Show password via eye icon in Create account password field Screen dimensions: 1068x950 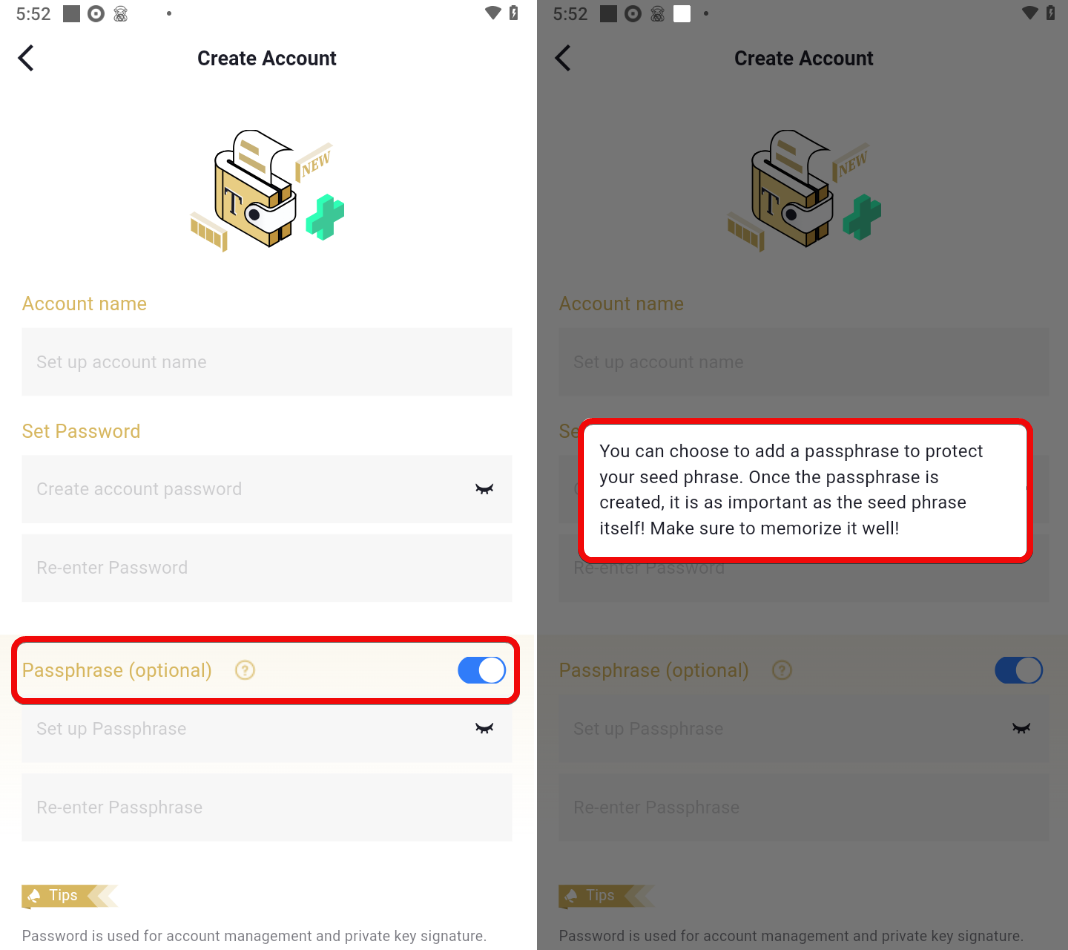[x=484, y=489]
